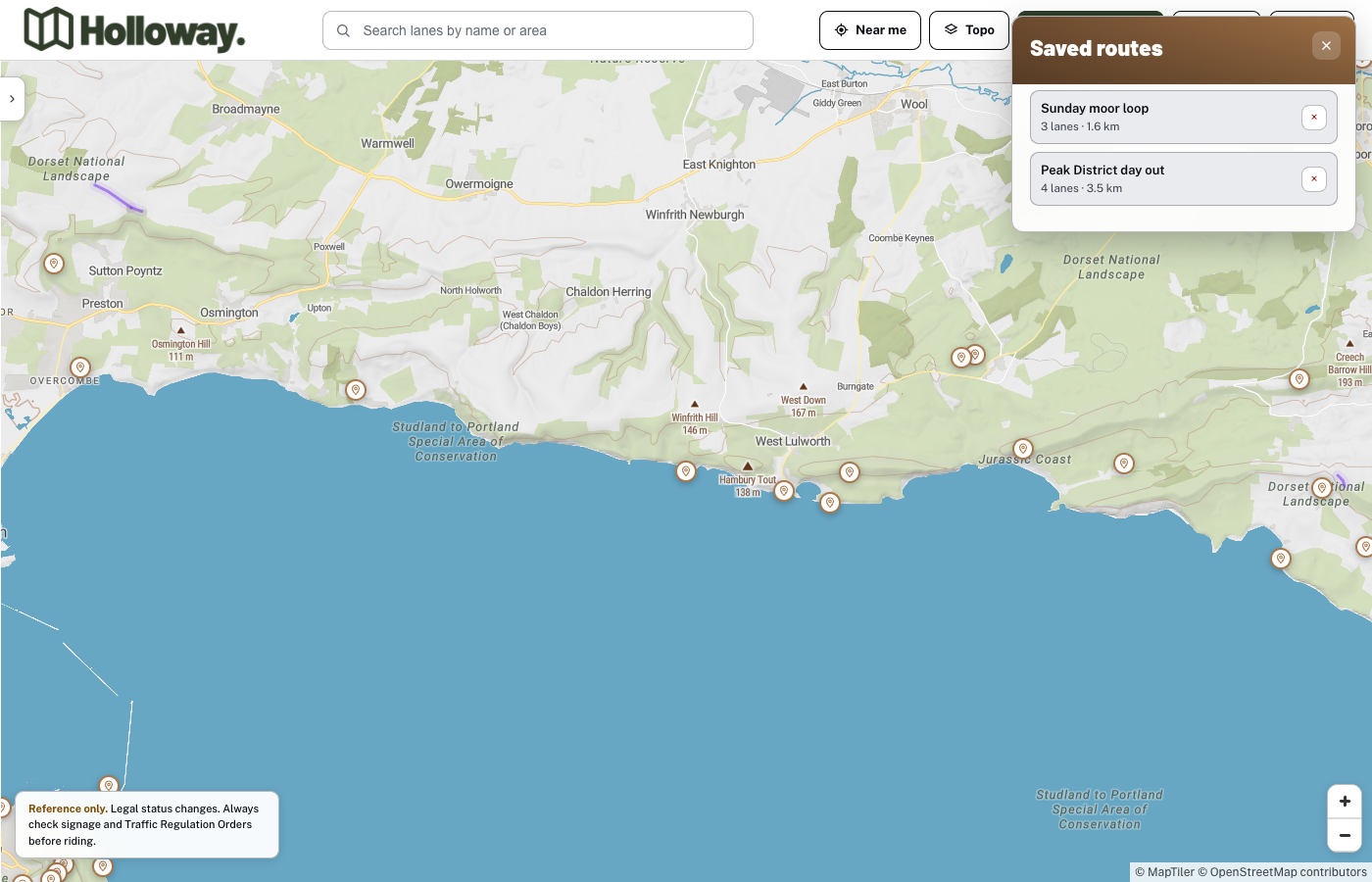Open the Sunday moor loop route
The image size is (1372, 882).
click(1183, 117)
